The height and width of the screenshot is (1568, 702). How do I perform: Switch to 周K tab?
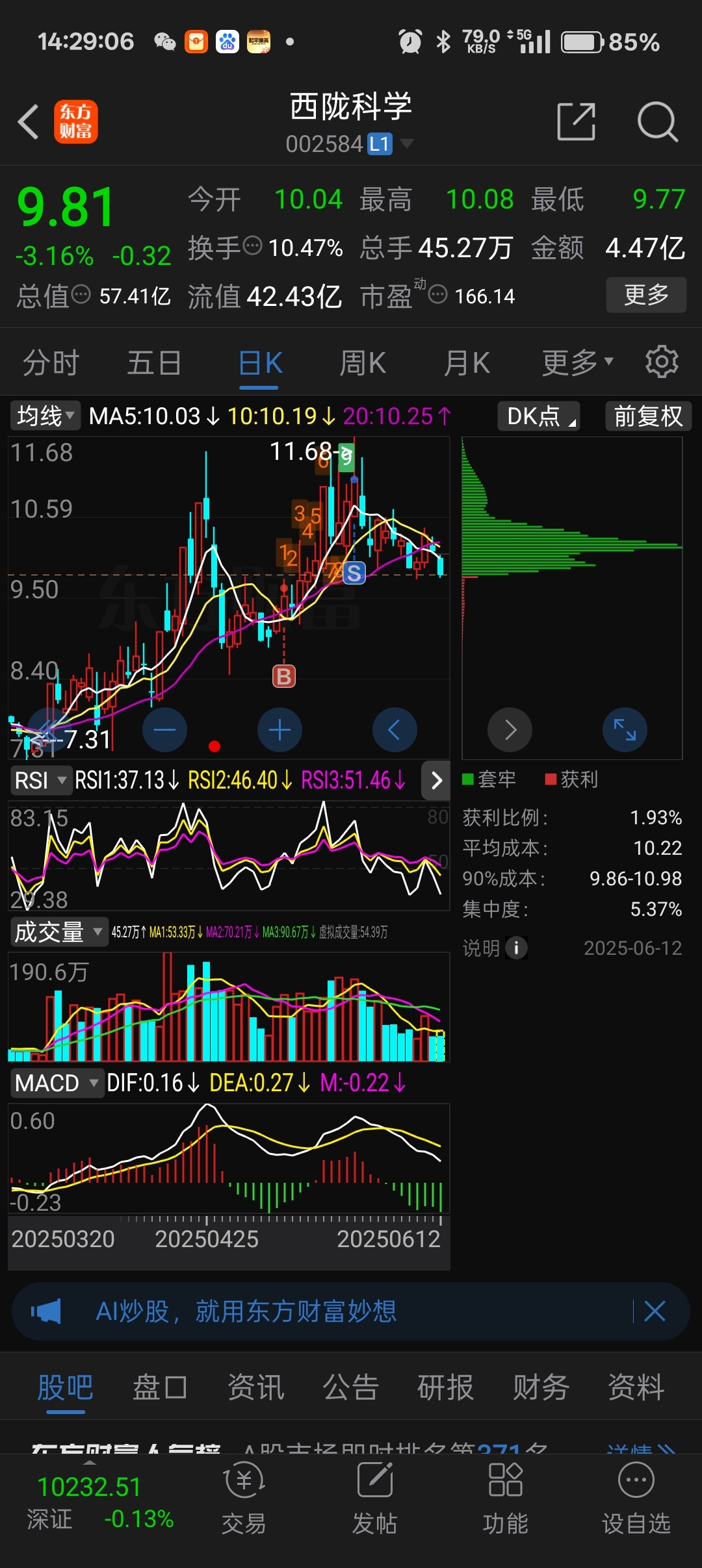pos(363,362)
